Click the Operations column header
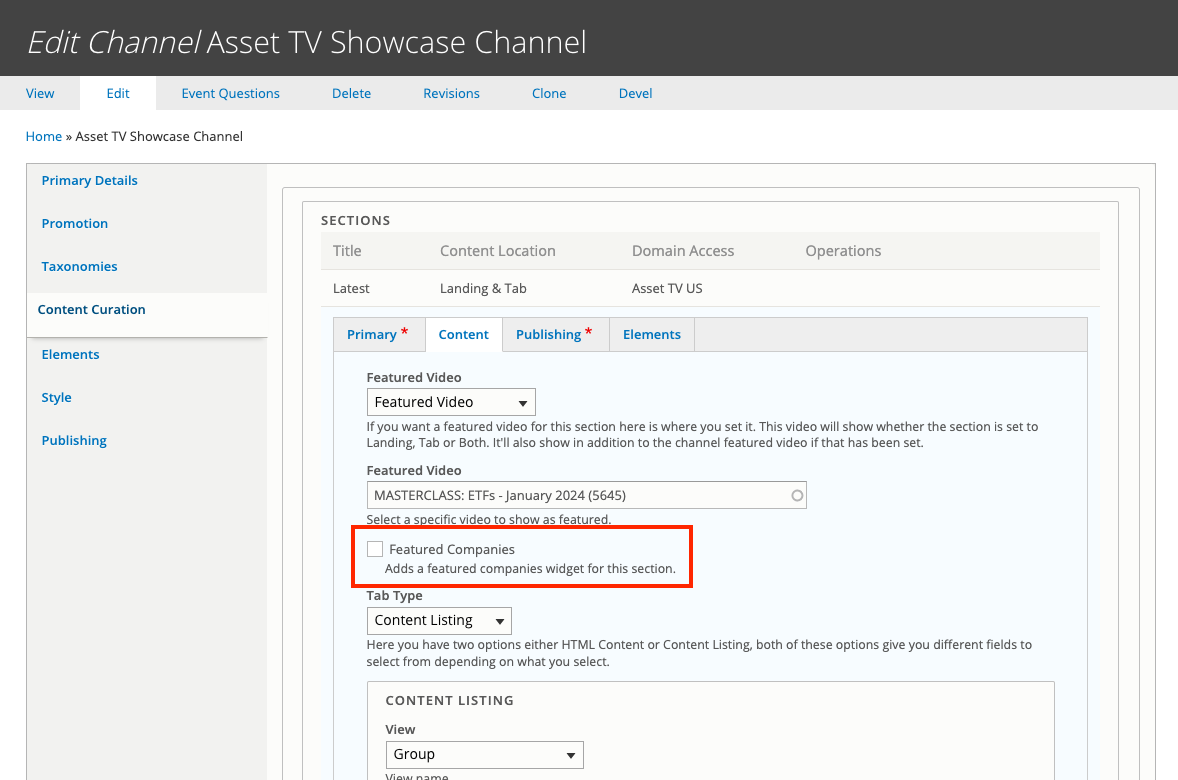The image size is (1178, 780). 843,251
